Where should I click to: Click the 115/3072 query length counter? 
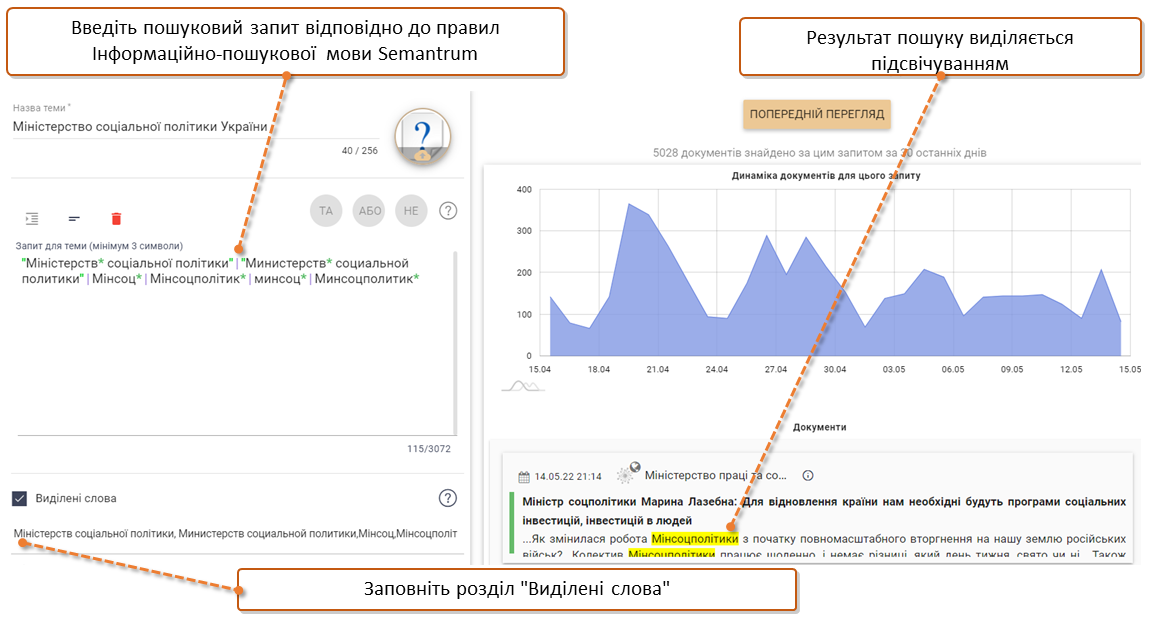[x=429, y=449]
